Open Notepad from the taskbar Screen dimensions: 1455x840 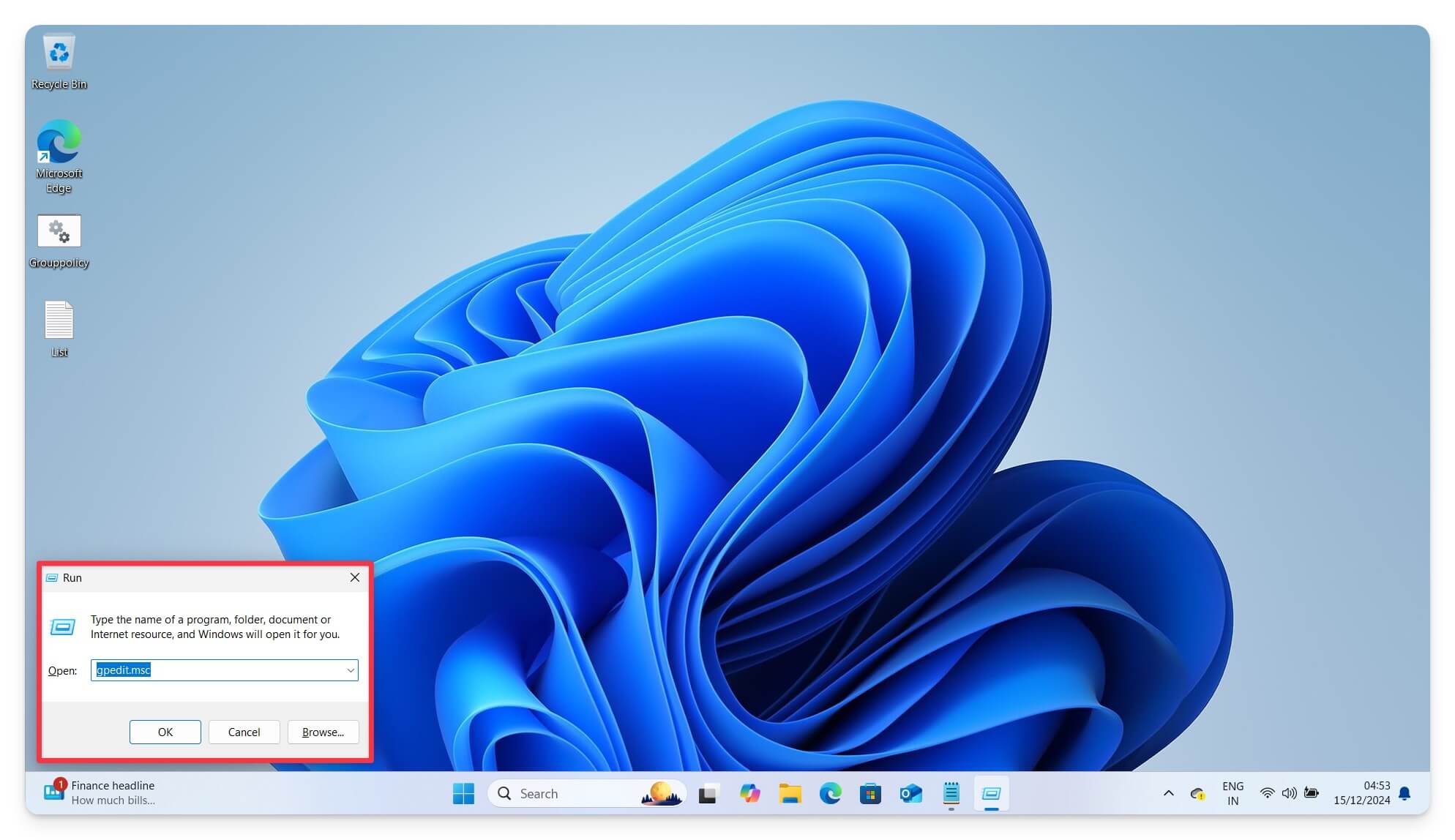(x=950, y=793)
